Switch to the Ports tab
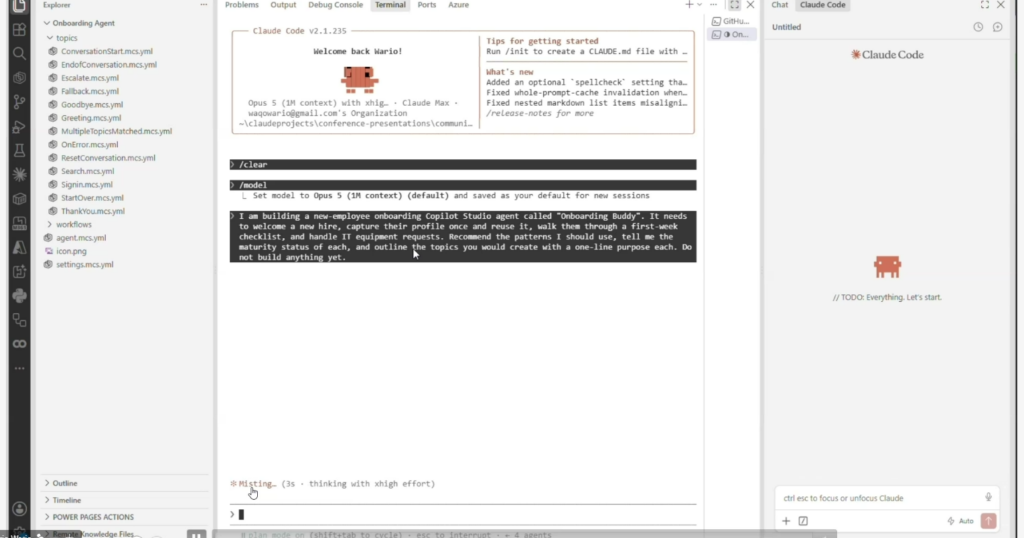This screenshot has width=1024, height=538. coord(426,5)
